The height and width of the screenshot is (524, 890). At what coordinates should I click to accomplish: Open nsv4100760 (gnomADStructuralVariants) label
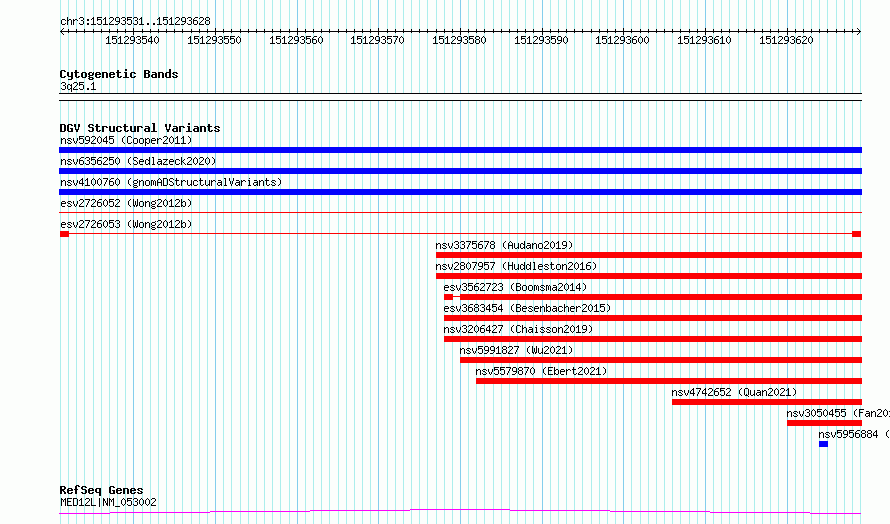[x=171, y=182]
